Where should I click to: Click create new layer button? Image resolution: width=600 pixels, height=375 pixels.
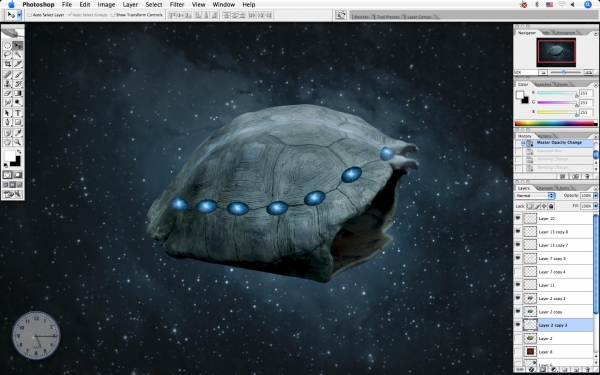point(577,370)
